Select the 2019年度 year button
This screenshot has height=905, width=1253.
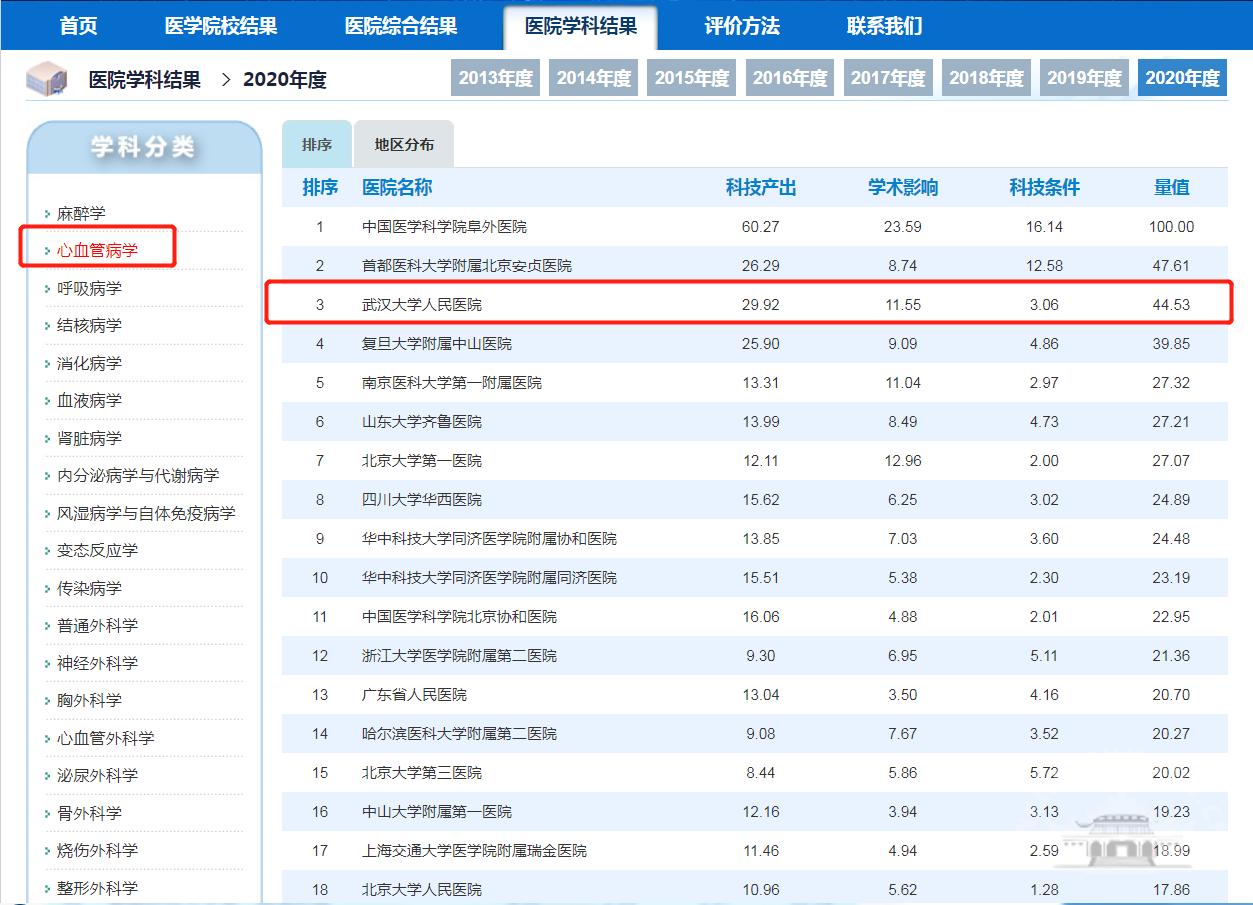[1084, 78]
